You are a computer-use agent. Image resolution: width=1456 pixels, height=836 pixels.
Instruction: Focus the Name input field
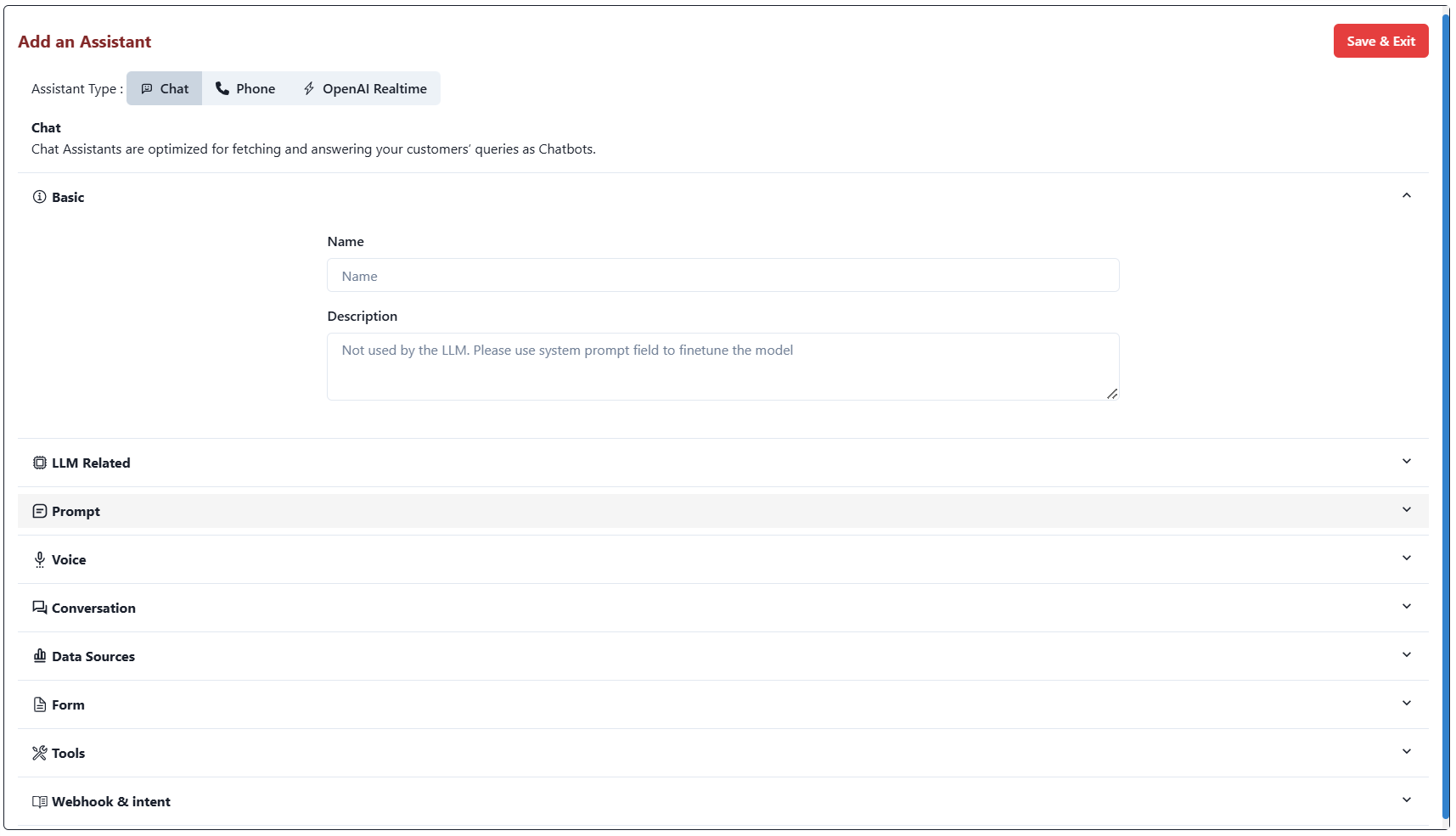coord(722,276)
